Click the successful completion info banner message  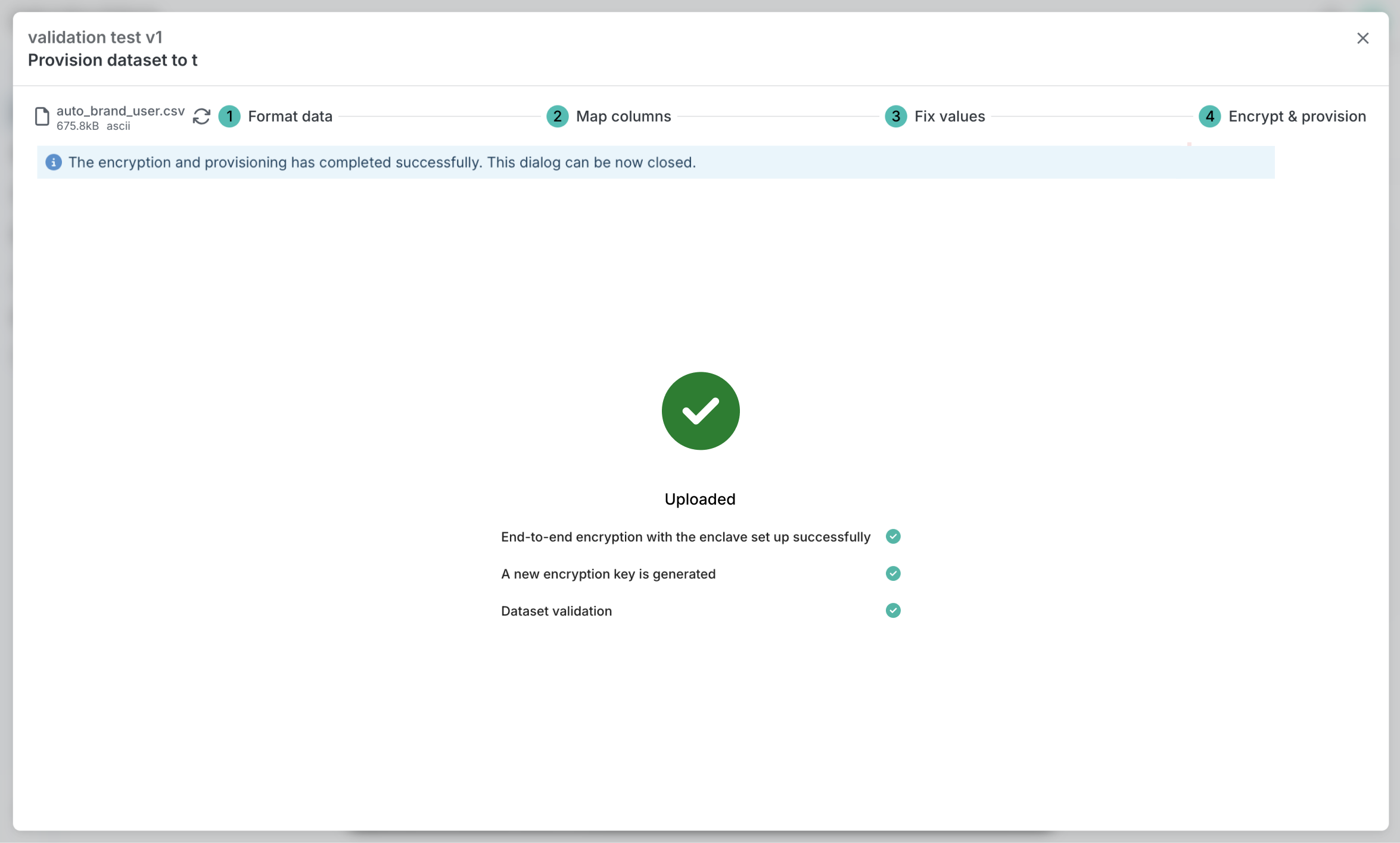(x=382, y=162)
